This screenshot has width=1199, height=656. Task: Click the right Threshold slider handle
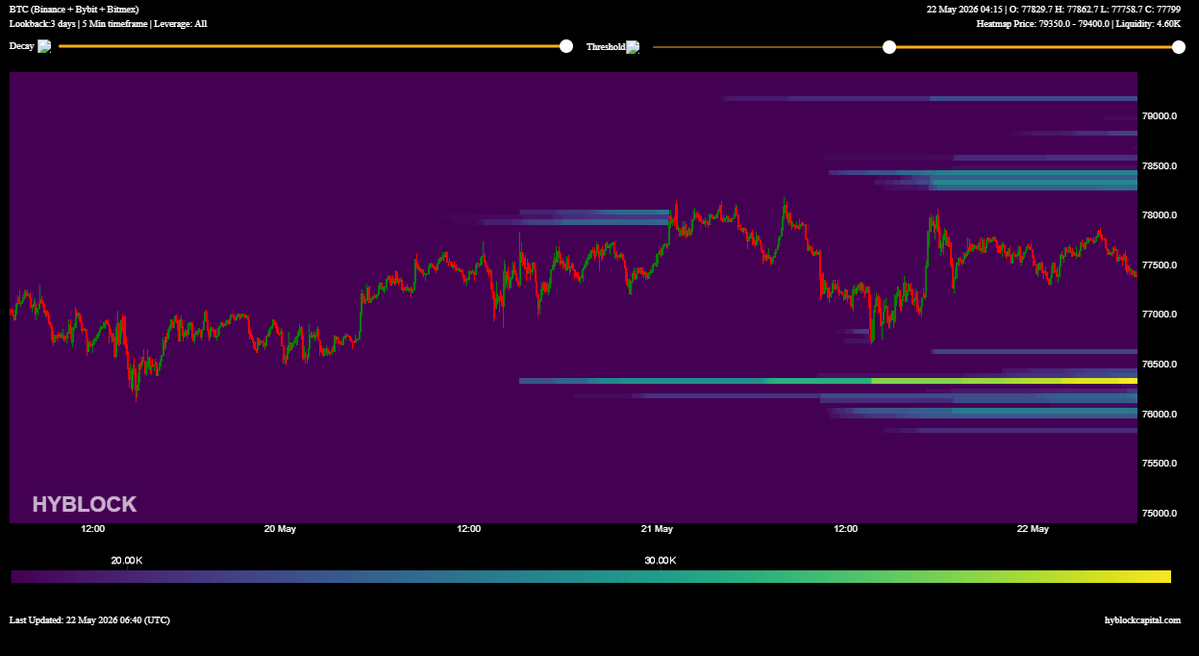coord(1178,47)
